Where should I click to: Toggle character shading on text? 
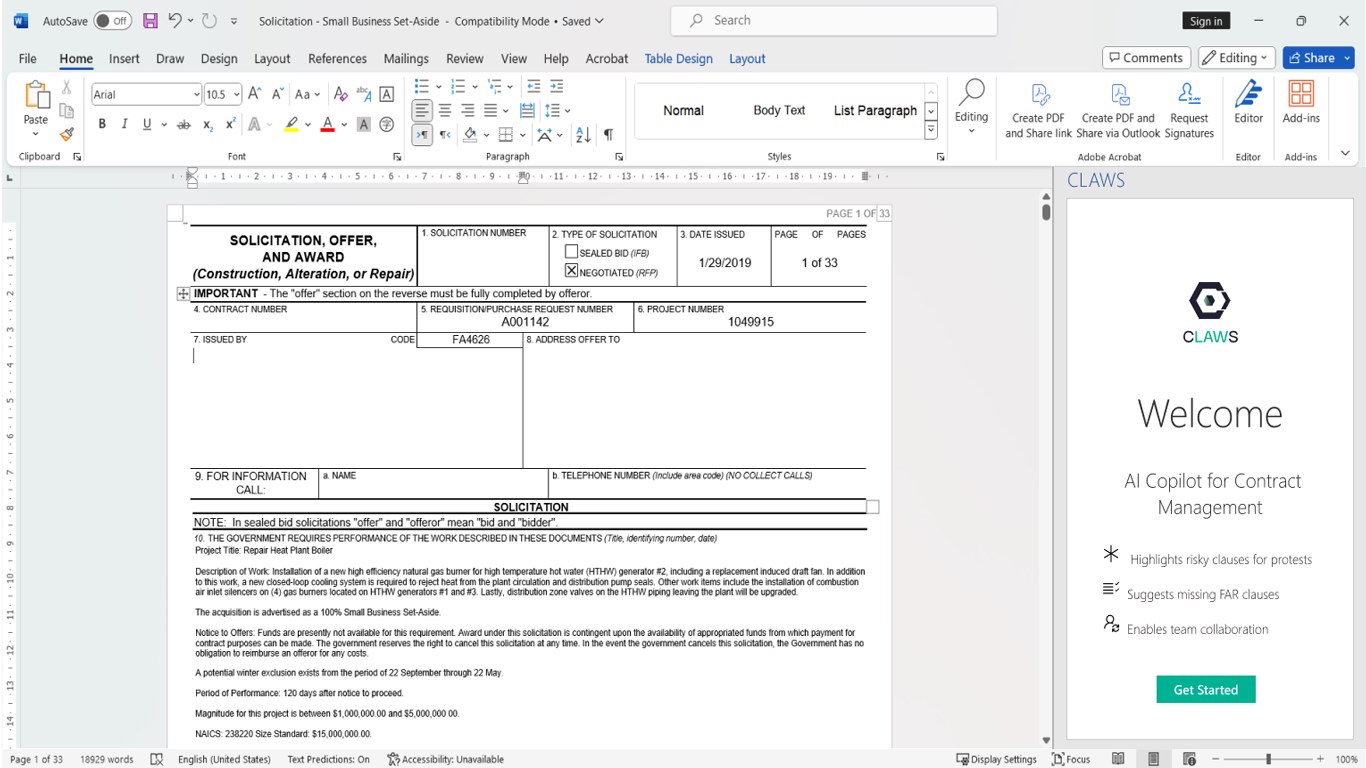coord(364,124)
